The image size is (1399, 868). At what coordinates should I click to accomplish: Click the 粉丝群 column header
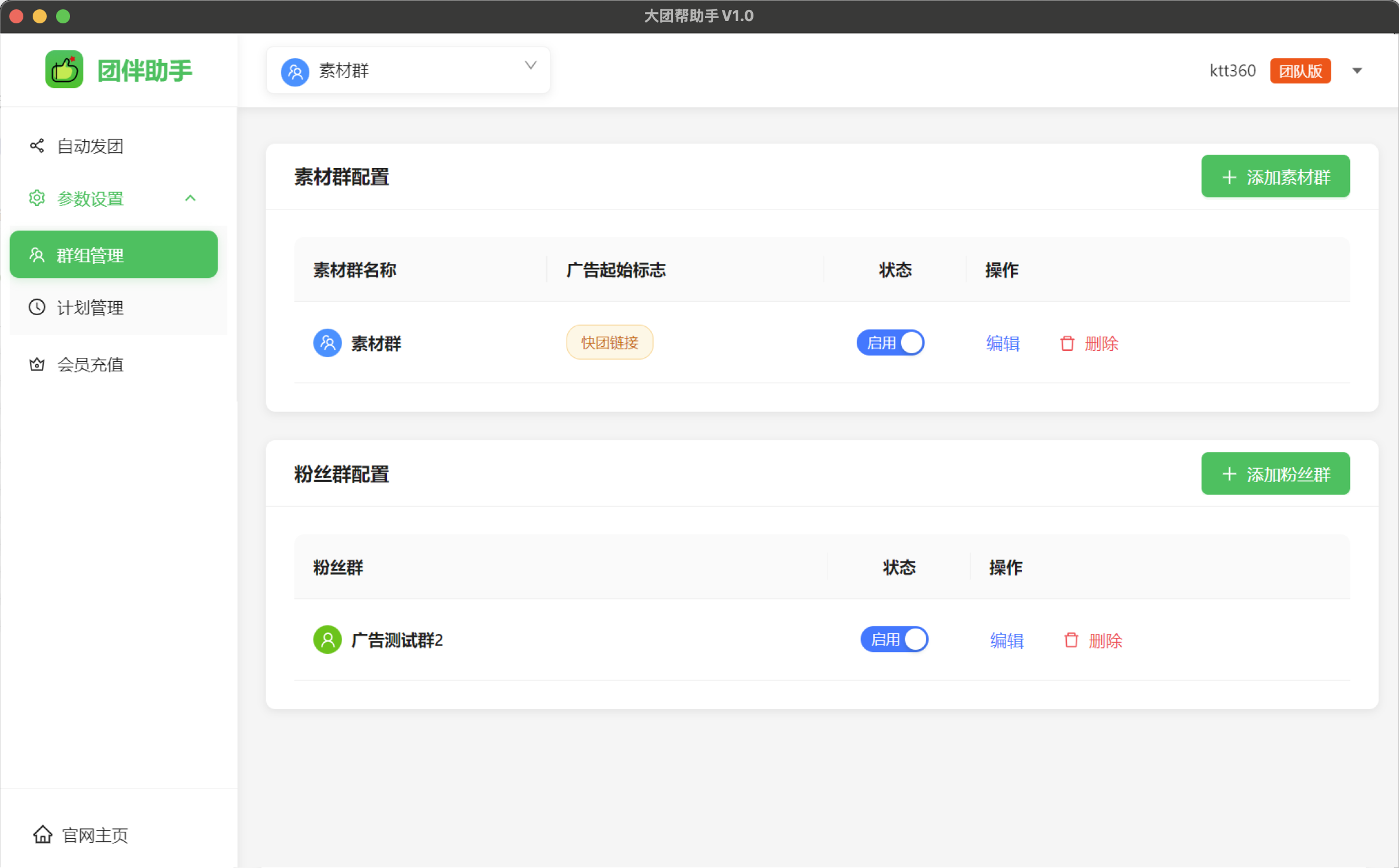338,567
